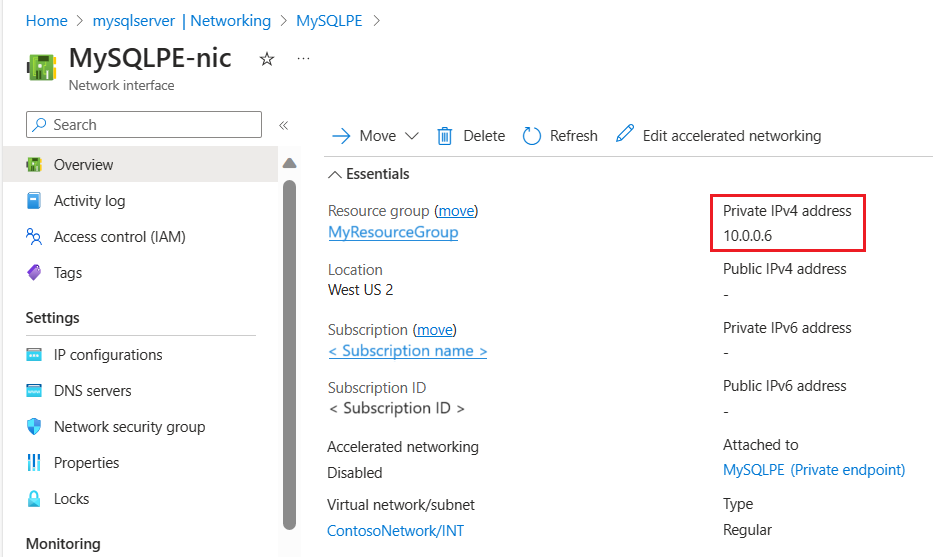The width and height of the screenshot is (933, 558).
Task: Click the Tags purple tag icon
Action: [34, 272]
